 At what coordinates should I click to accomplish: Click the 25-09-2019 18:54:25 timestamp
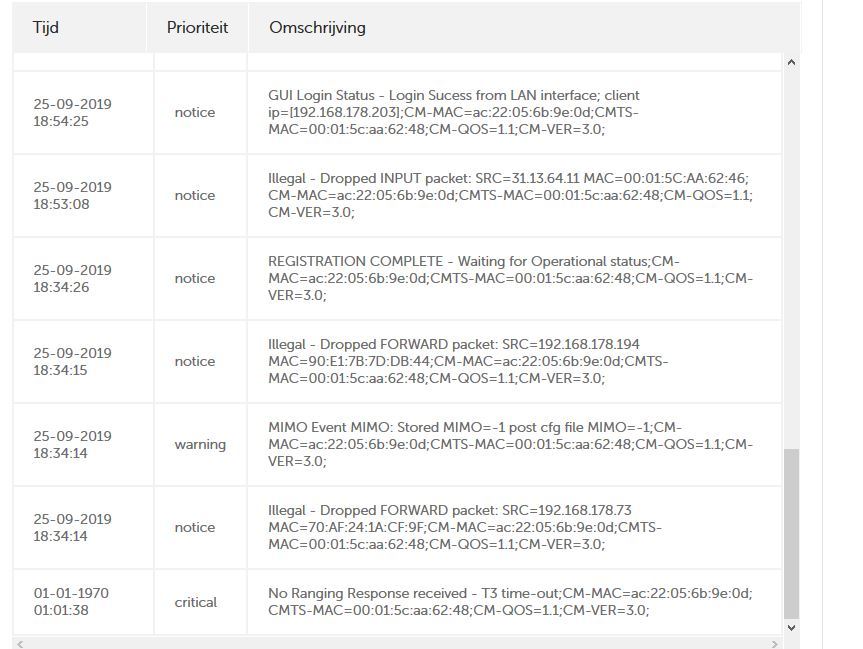(72, 112)
